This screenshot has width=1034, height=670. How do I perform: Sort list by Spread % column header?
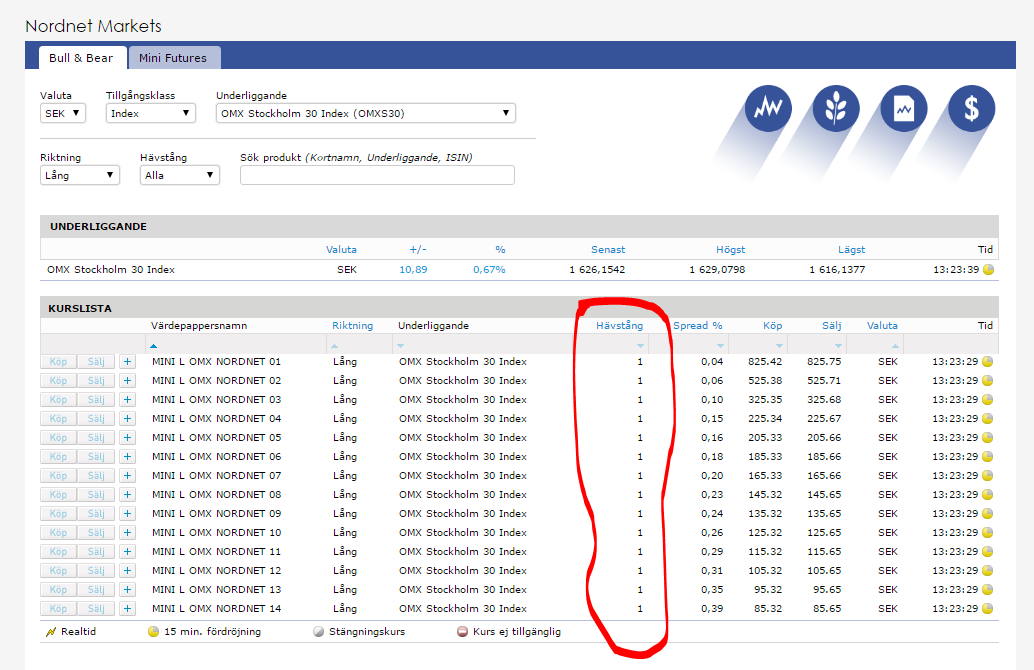(x=697, y=326)
